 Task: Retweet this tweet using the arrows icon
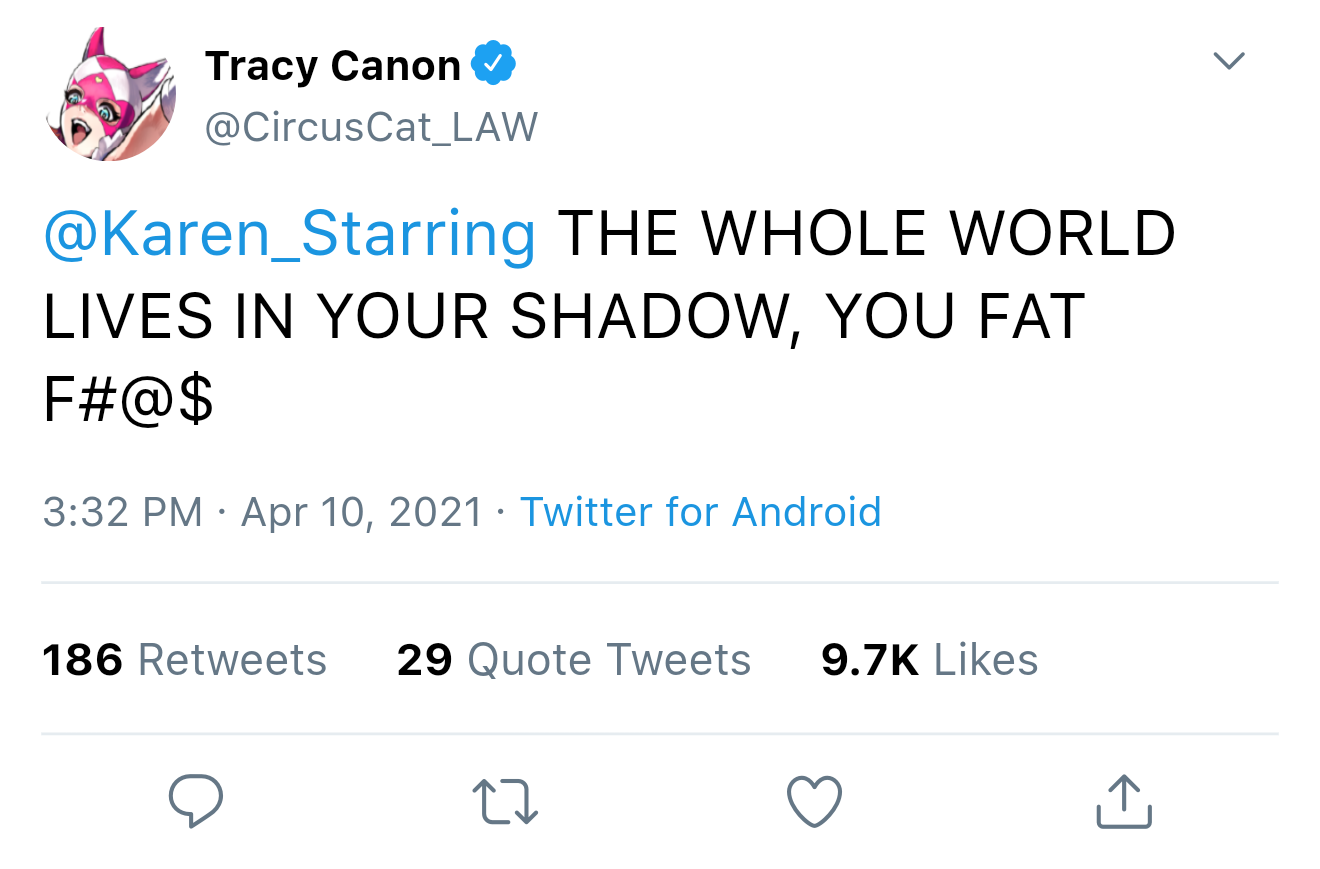504,802
